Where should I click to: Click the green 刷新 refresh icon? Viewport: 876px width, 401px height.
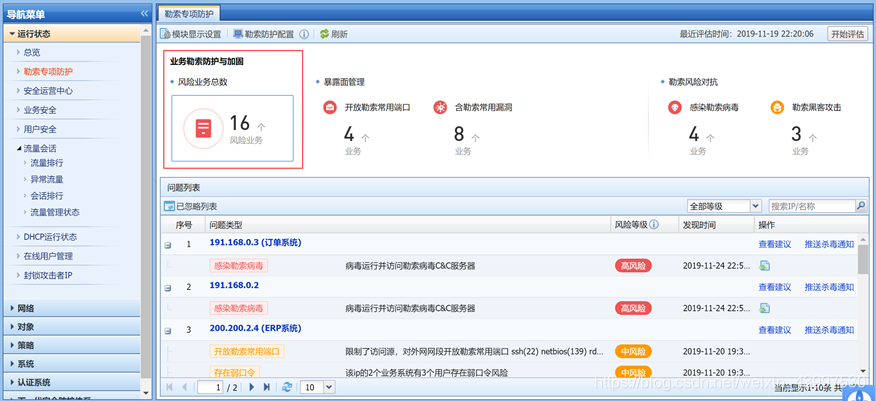(x=324, y=34)
